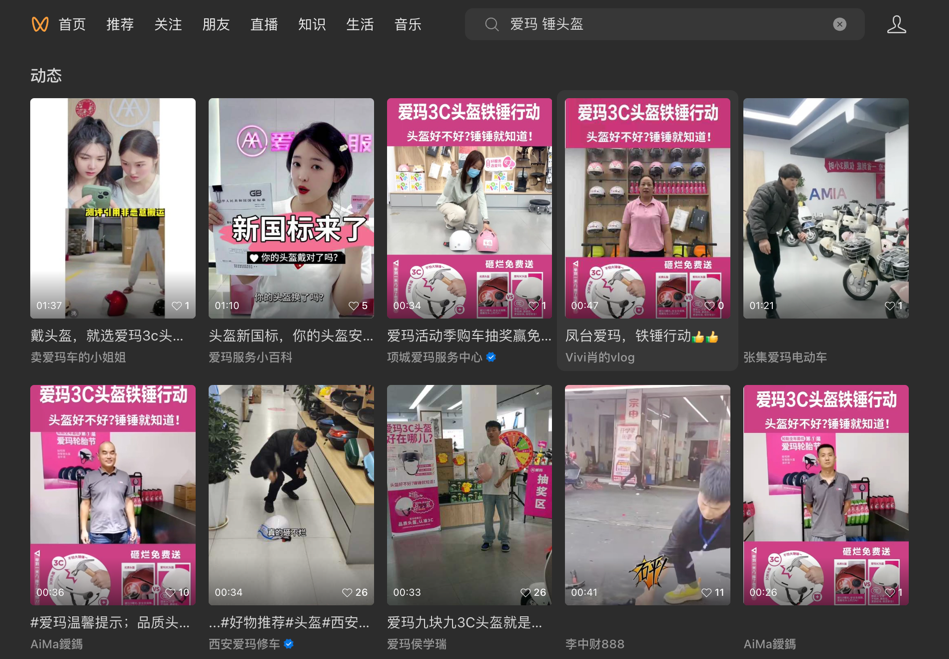Like the #爱玛温馨提示 video heart icon

[x=171, y=592]
